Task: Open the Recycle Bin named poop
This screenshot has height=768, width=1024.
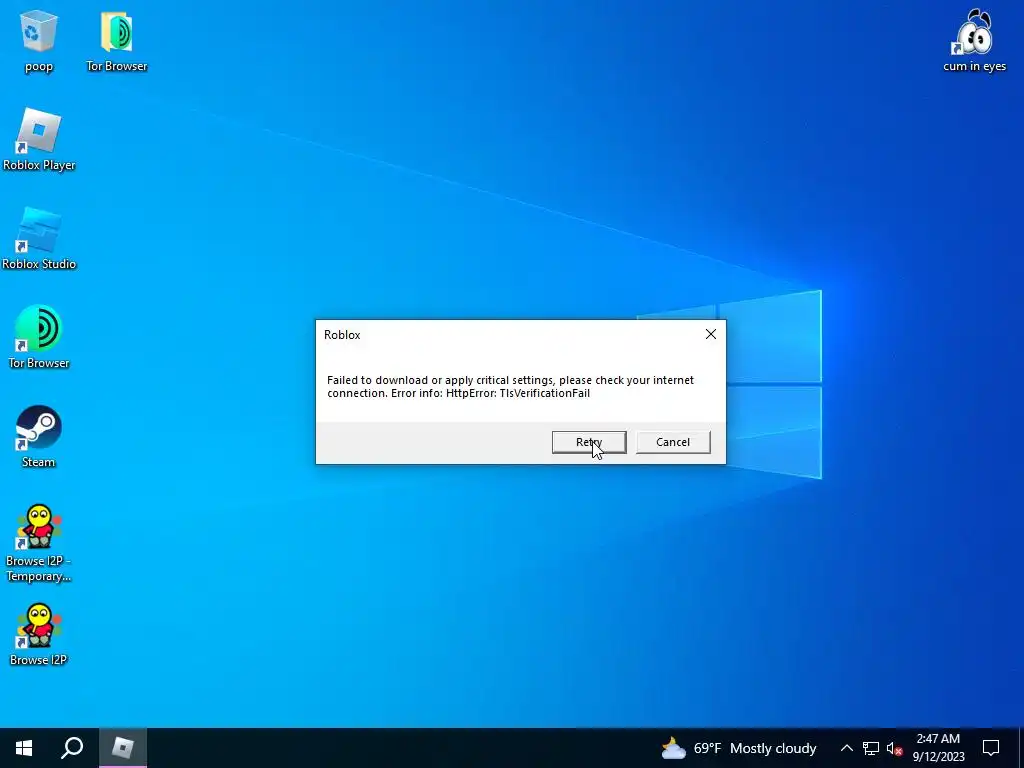Action: (39, 39)
